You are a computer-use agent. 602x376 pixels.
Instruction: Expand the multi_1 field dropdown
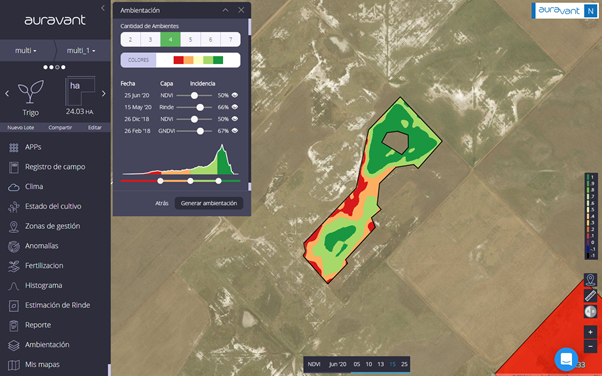coord(81,51)
